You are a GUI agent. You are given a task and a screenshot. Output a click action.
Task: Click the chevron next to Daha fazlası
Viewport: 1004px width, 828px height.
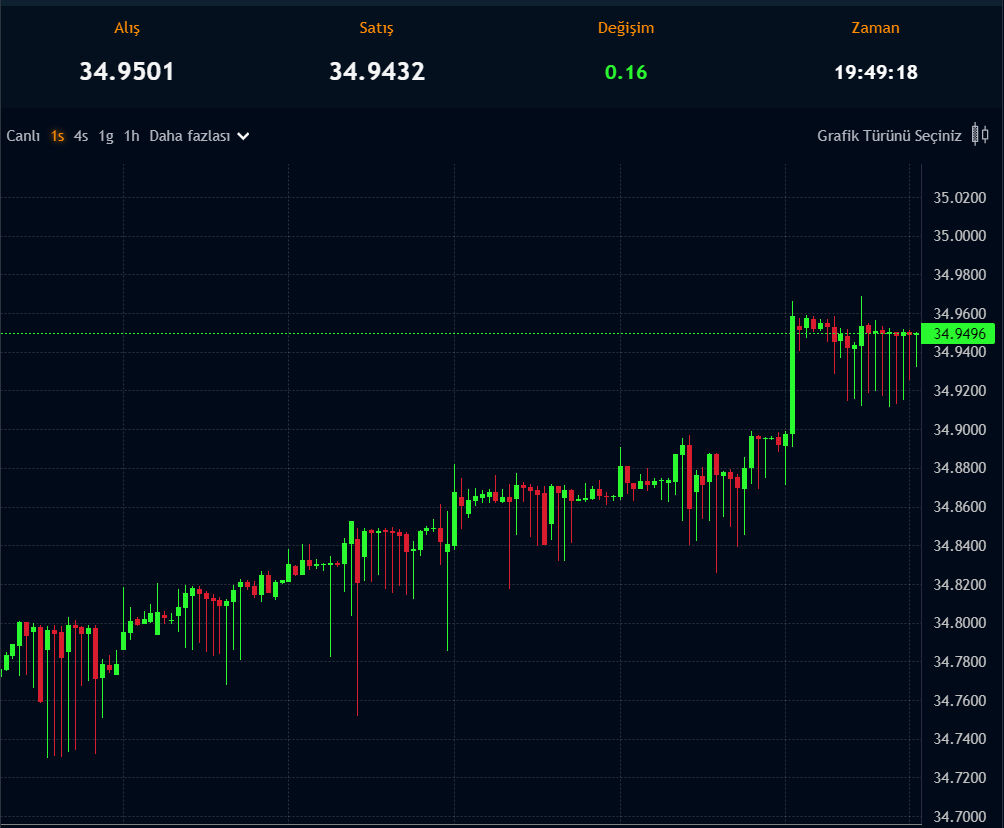(x=241, y=136)
